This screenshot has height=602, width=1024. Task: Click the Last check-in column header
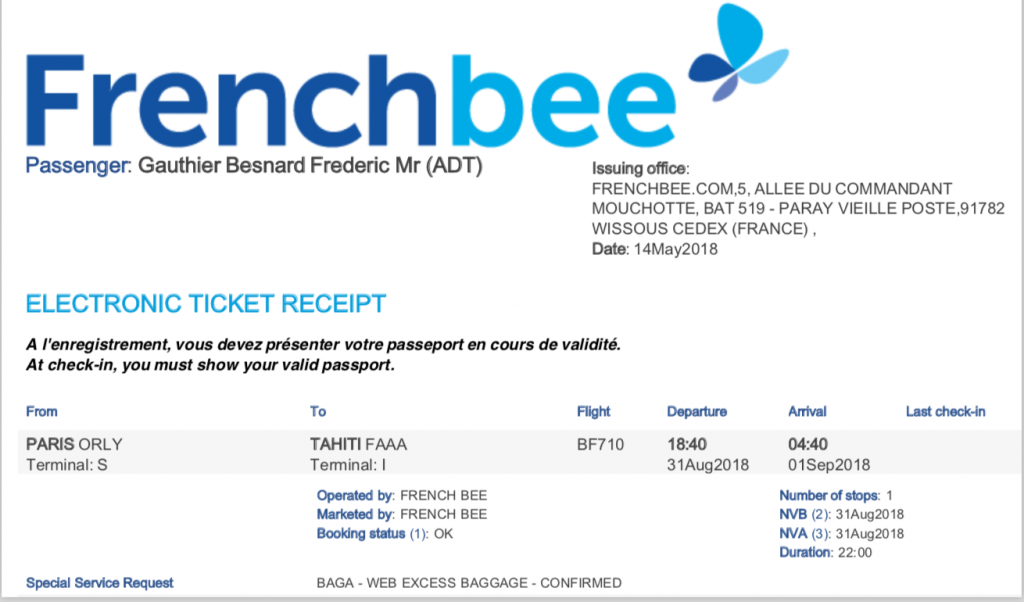[x=945, y=411]
